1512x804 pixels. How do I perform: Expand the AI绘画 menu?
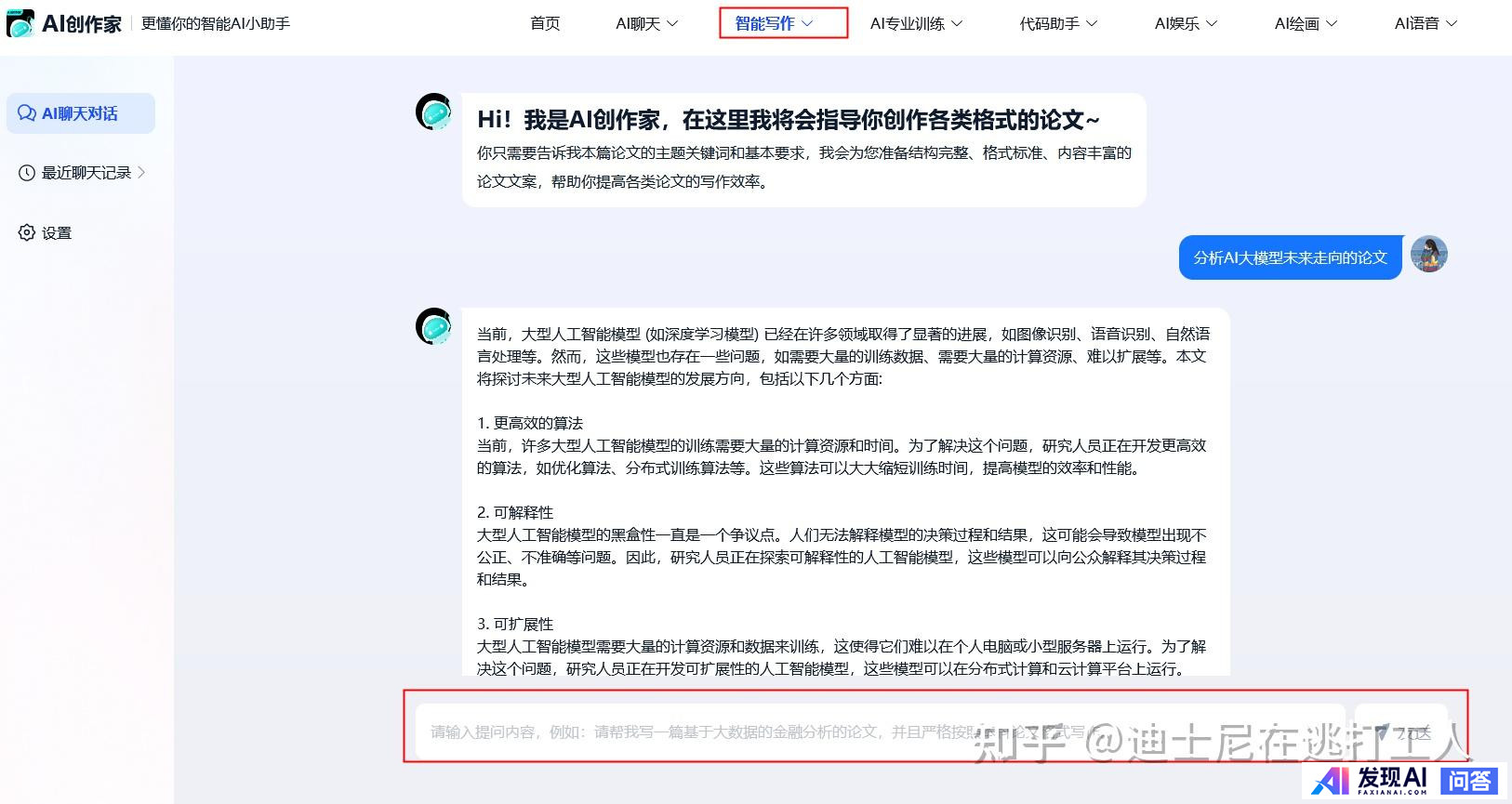1306,23
